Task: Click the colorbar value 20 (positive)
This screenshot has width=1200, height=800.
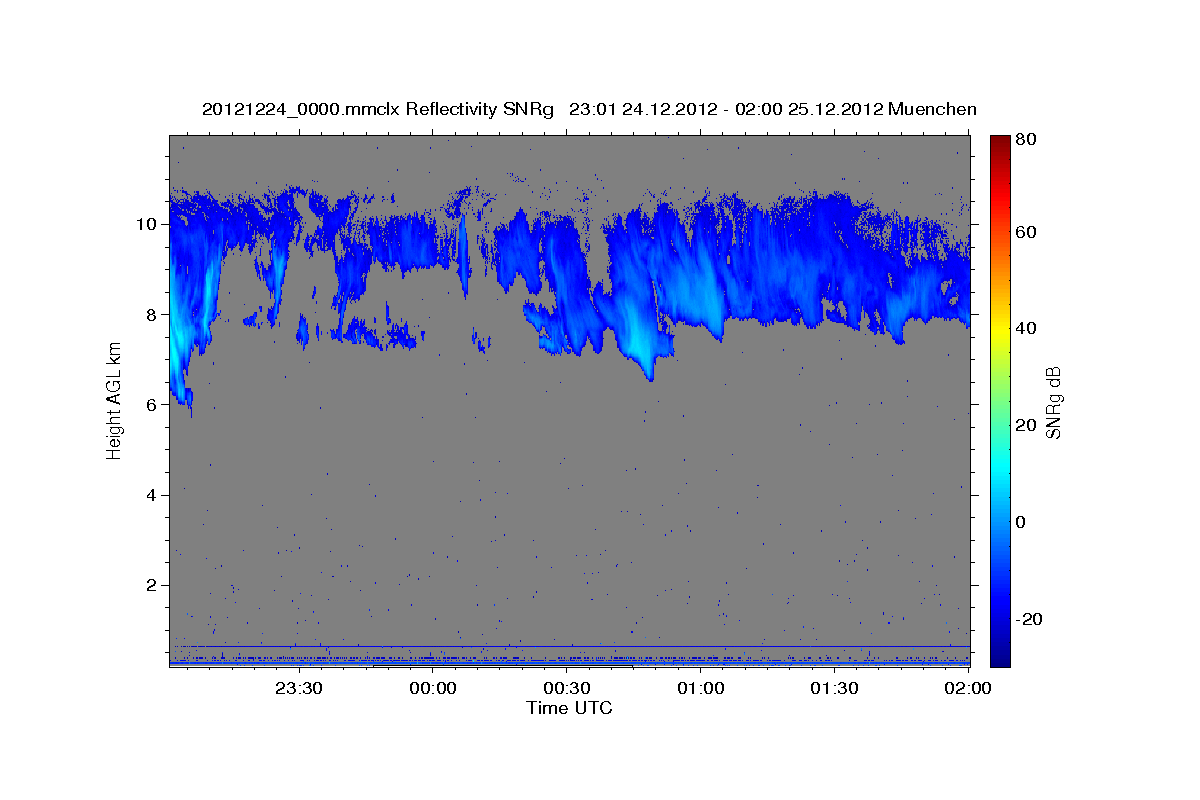Action: pyautogui.click(x=1027, y=425)
